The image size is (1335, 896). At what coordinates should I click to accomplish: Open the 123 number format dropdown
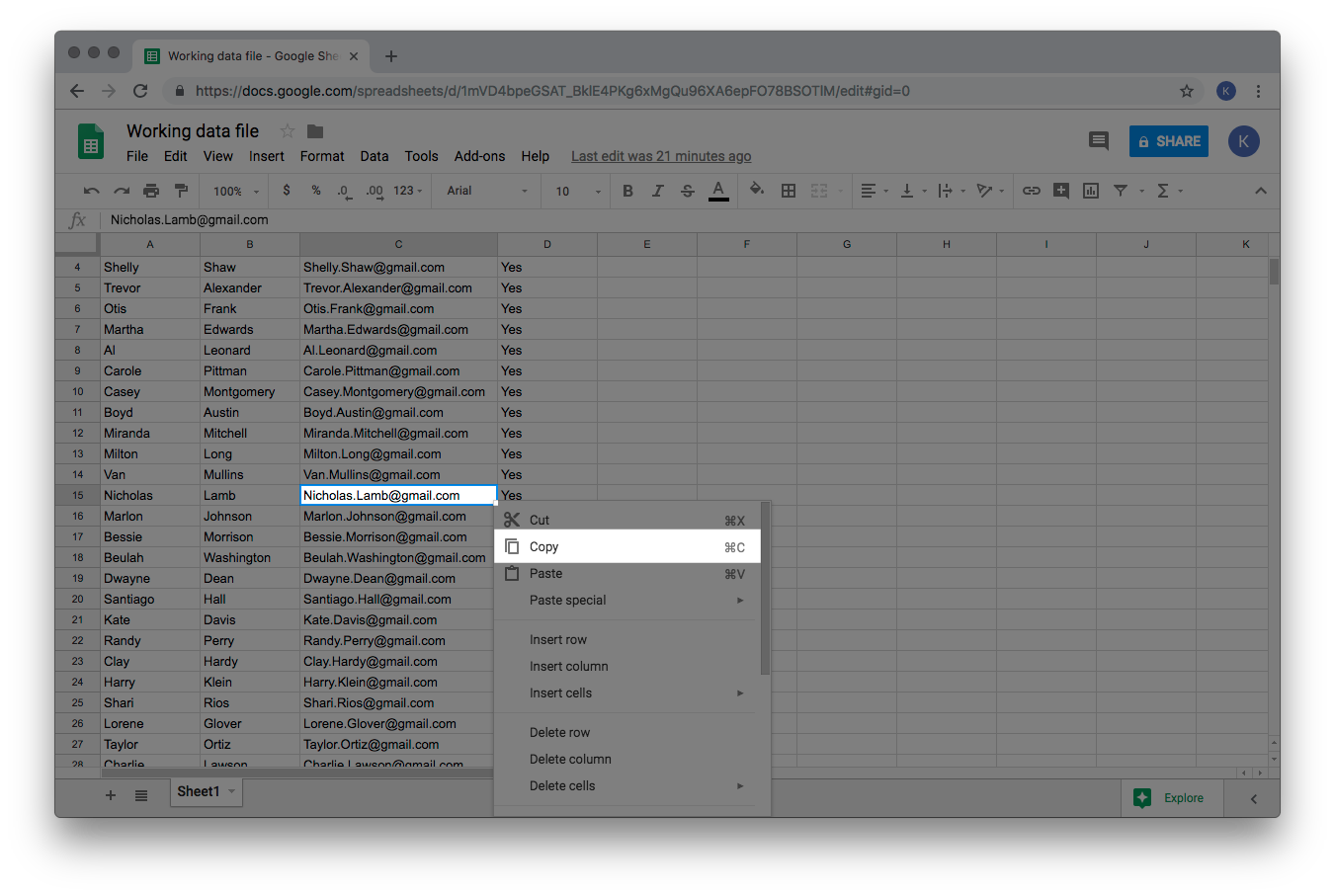[x=408, y=191]
